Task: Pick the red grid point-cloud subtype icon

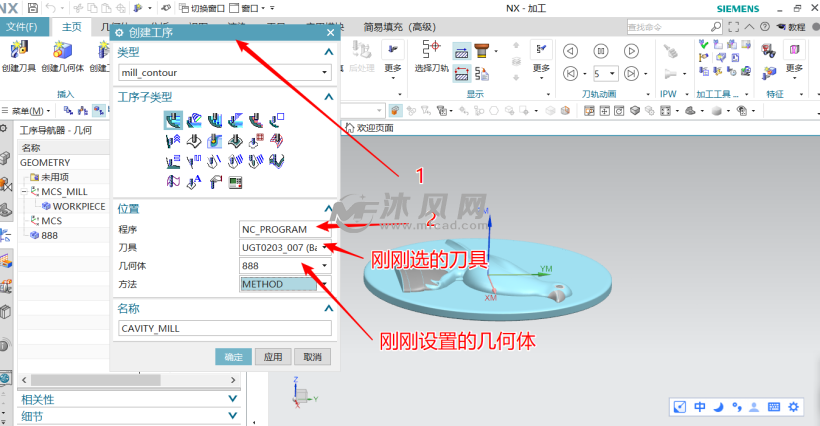Action: tap(256, 141)
